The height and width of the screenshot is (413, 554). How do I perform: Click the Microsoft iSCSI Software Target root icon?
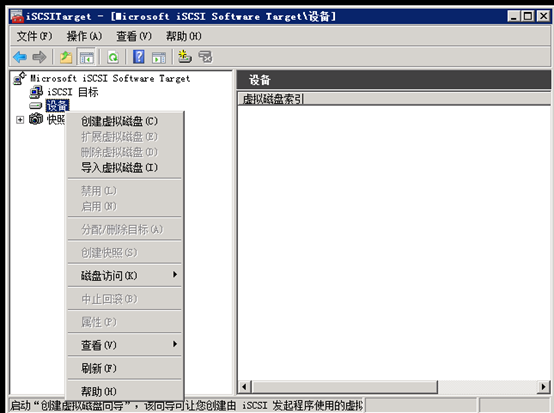(x=20, y=78)
